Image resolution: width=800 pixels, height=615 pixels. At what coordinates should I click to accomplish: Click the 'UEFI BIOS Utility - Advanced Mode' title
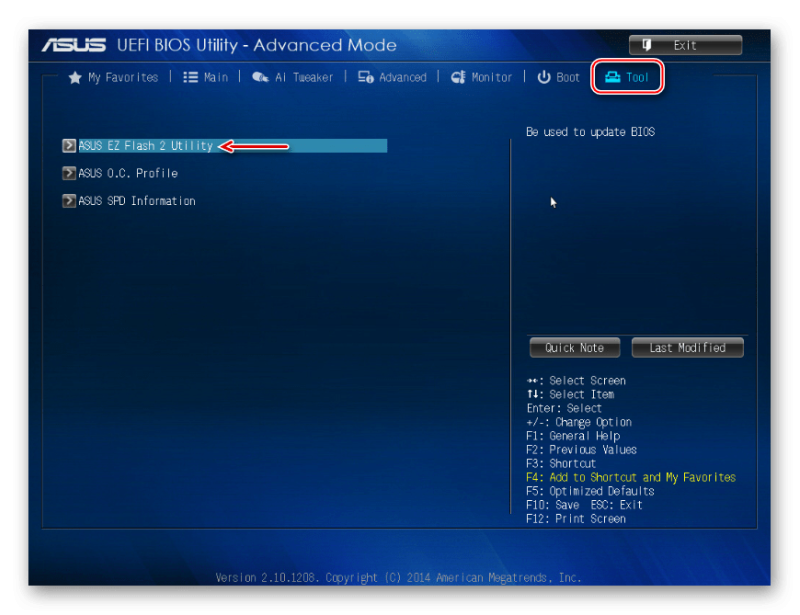[x=257, y=45]
